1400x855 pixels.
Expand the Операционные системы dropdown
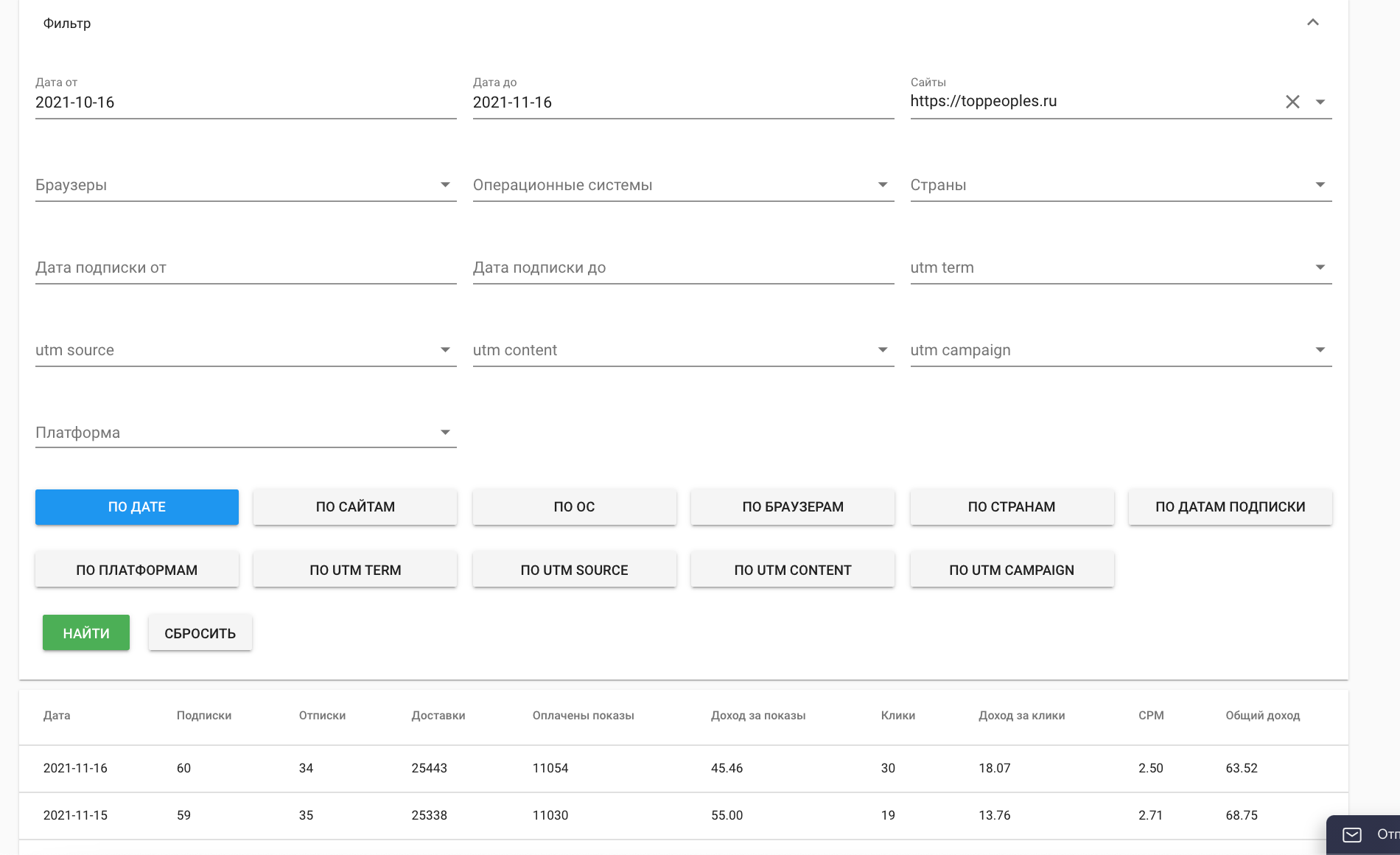[883, 185]
